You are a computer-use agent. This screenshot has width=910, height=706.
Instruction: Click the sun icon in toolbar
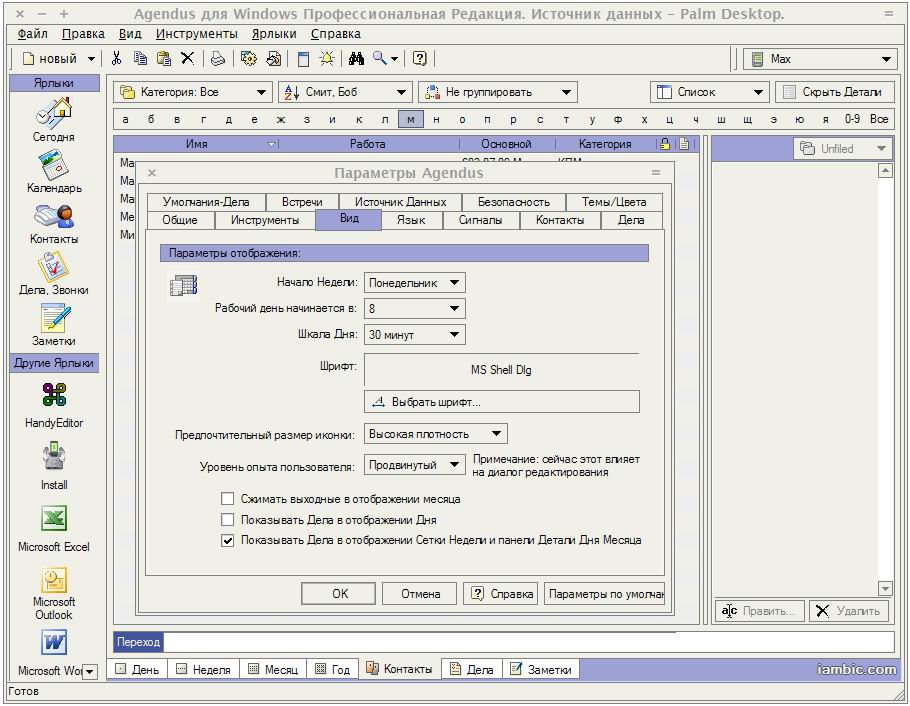point(327,58)
